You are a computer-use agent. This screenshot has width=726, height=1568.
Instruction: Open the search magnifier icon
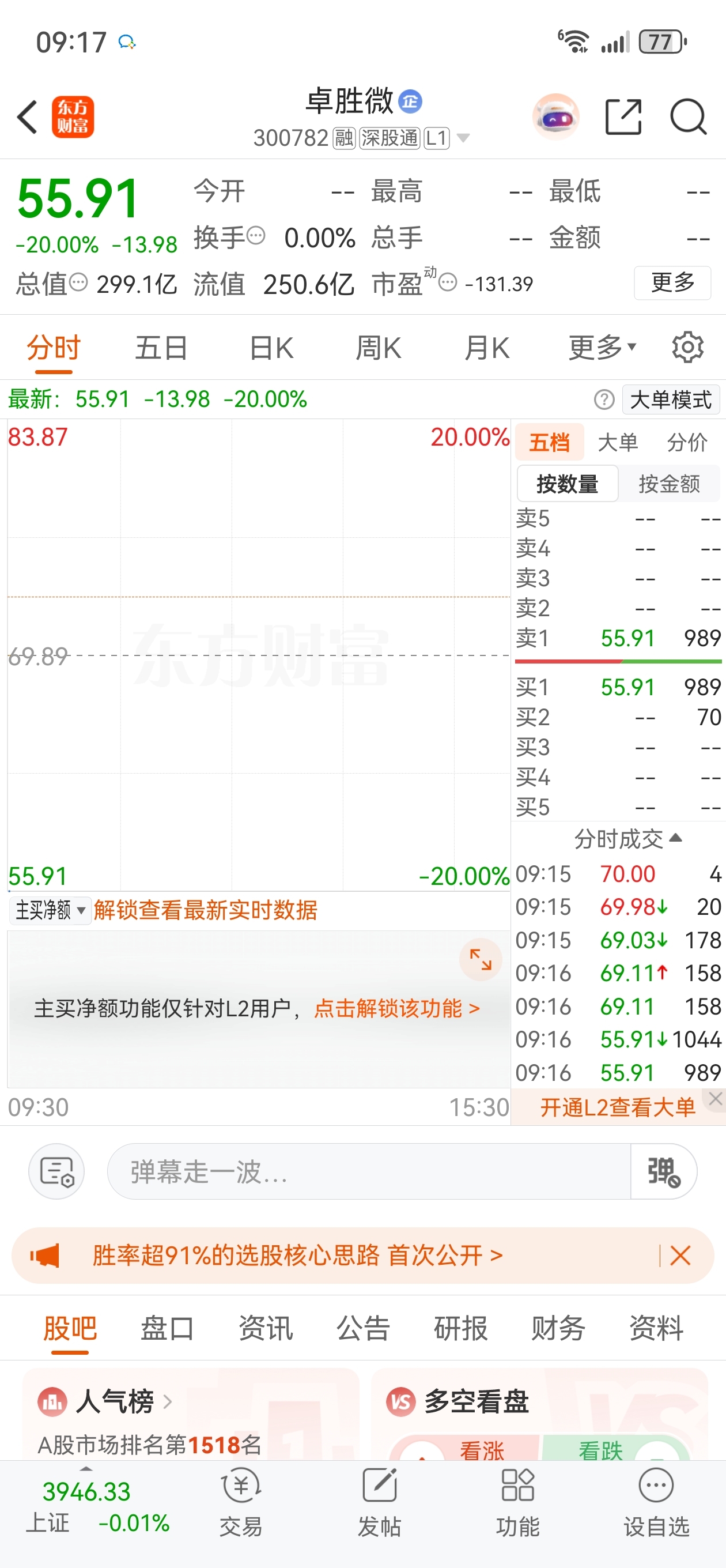pyautogui.click(x=689, y=116)
